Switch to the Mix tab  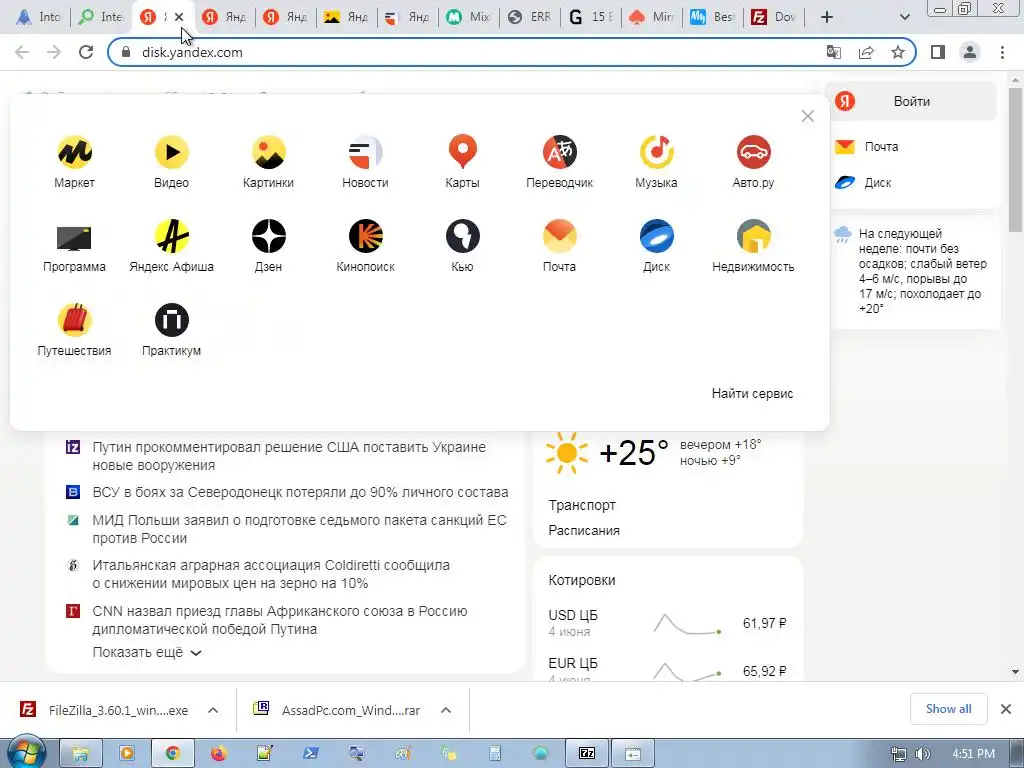pyautogui.click(x=468, y=17)
